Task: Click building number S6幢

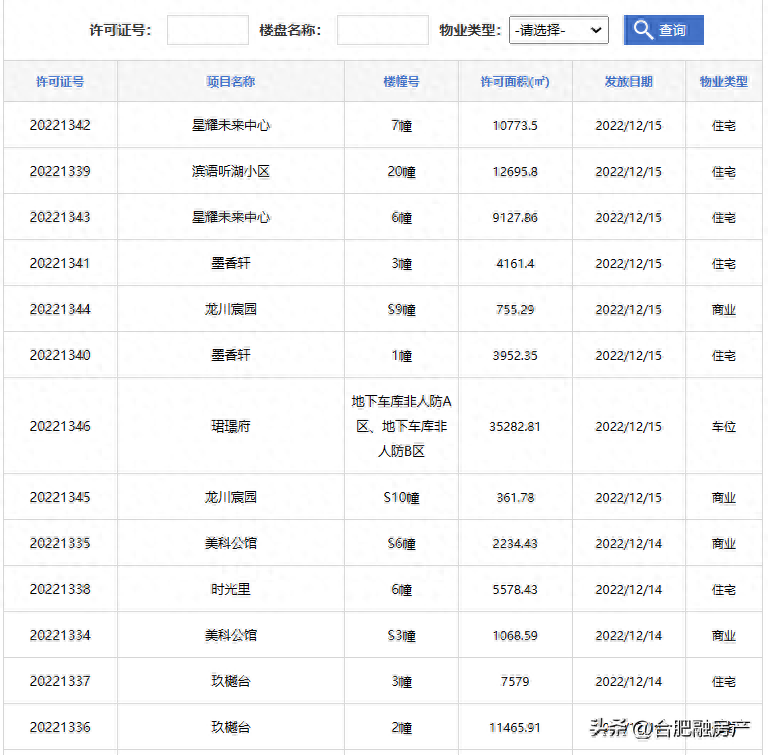Action: [401, 544]
